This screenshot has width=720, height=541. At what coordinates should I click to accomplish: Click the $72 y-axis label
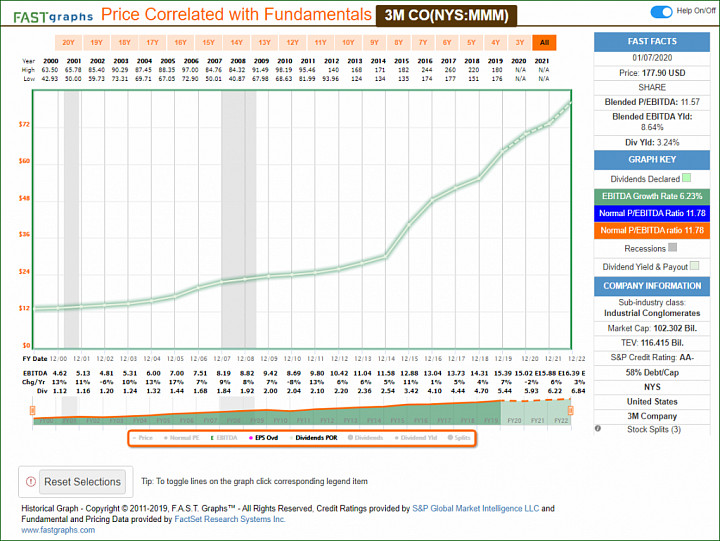(x=24, y=124)
